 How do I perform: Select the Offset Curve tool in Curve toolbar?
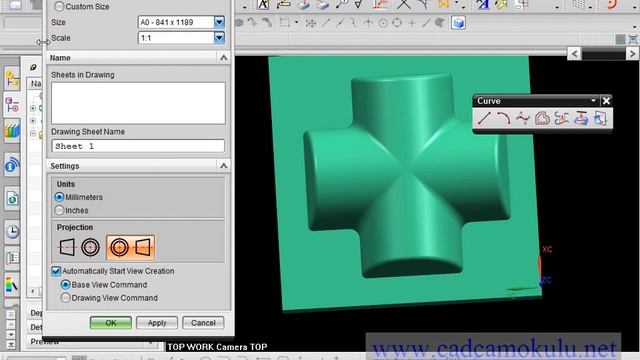click(x=542, y=119)
